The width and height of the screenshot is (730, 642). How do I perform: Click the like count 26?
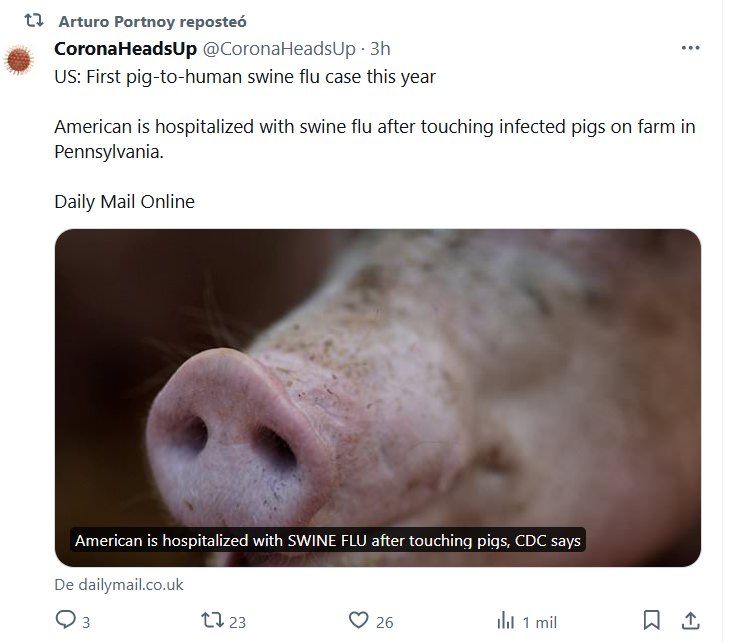pyautogui.click(x=385, y=622)
